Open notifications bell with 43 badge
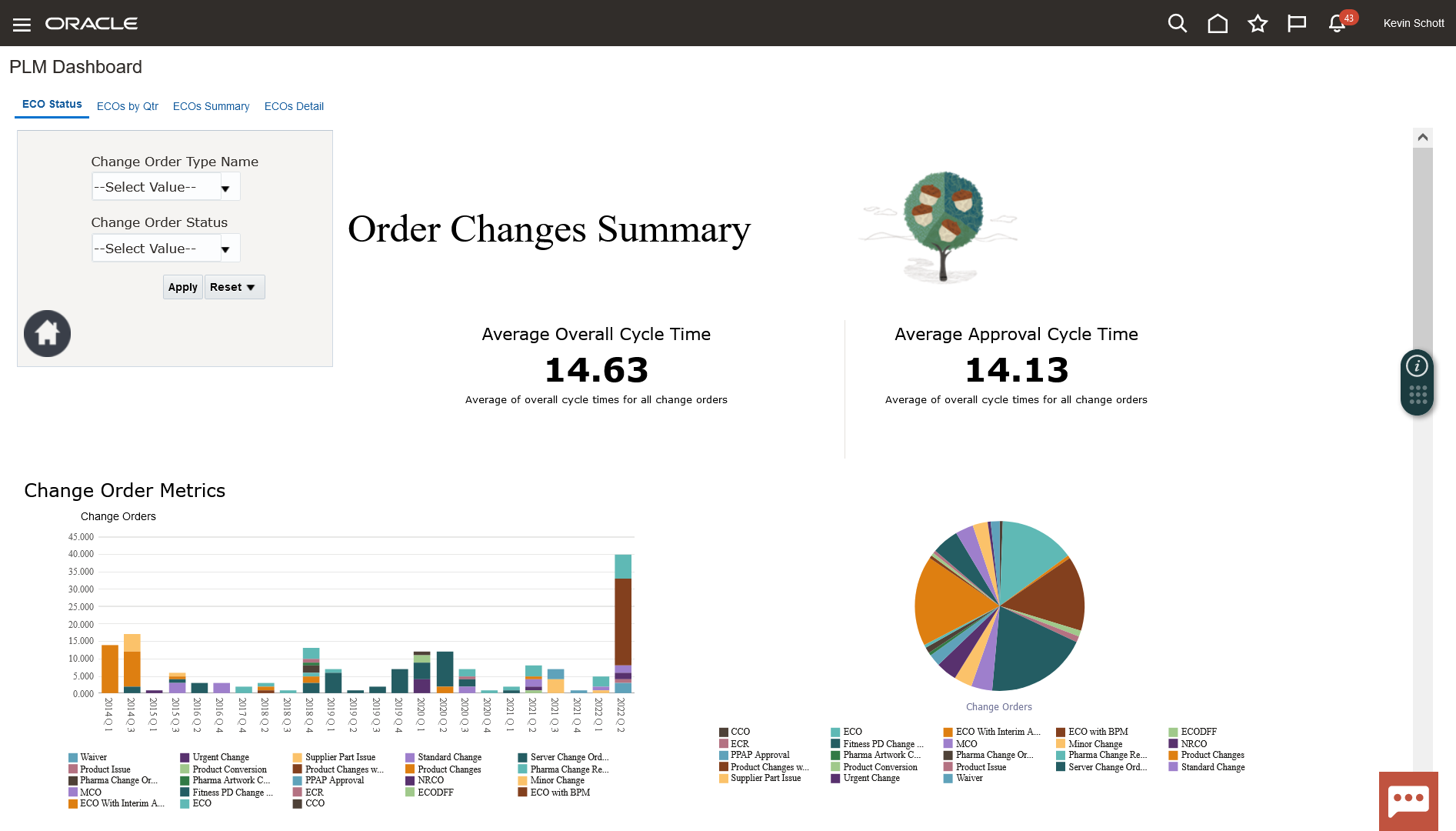 pyautogui.click(x=1338, y=24)
